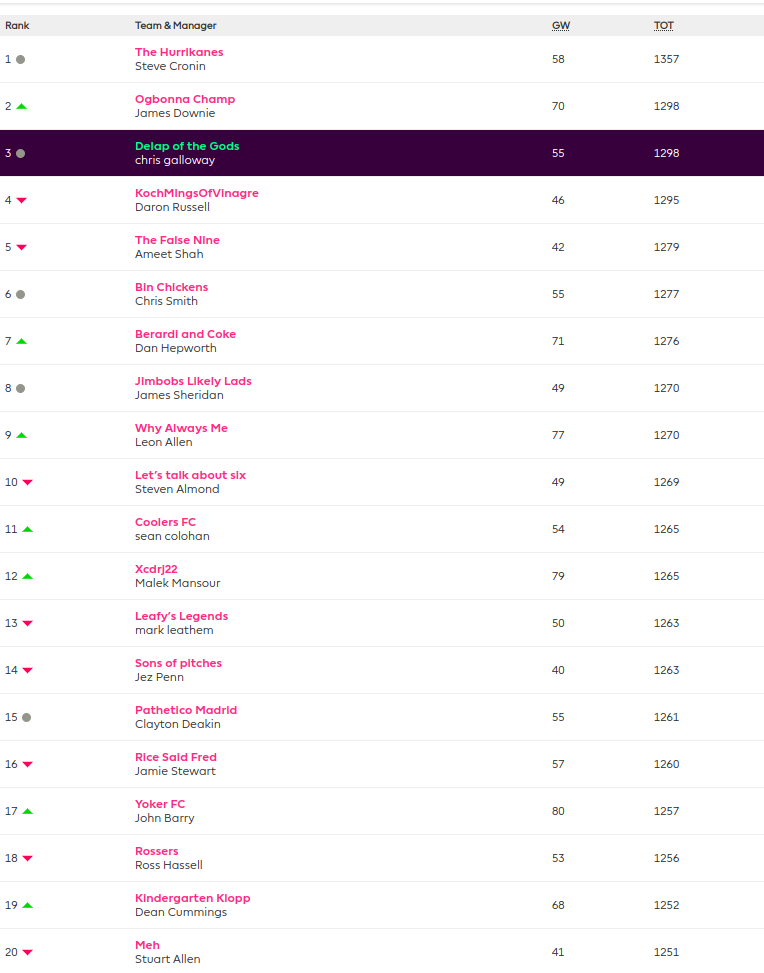This screenshot has width=764, height=973.
Task: Click the GW column header
Action: pos(560,25)
